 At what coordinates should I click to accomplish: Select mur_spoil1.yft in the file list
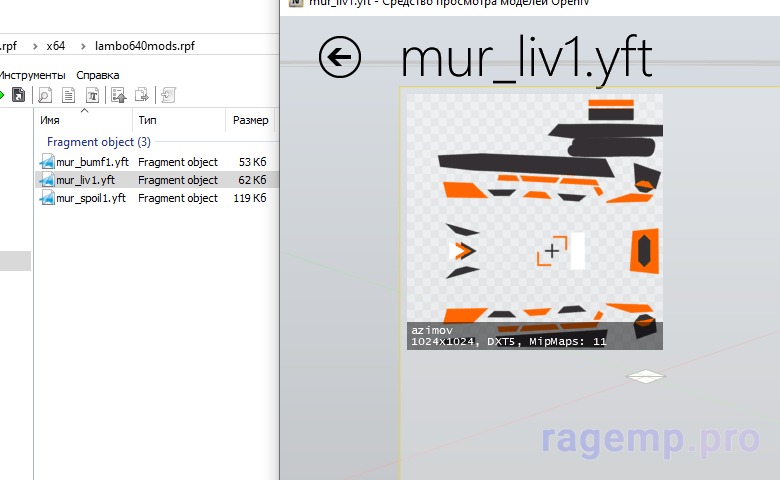(x=90, y=198)
